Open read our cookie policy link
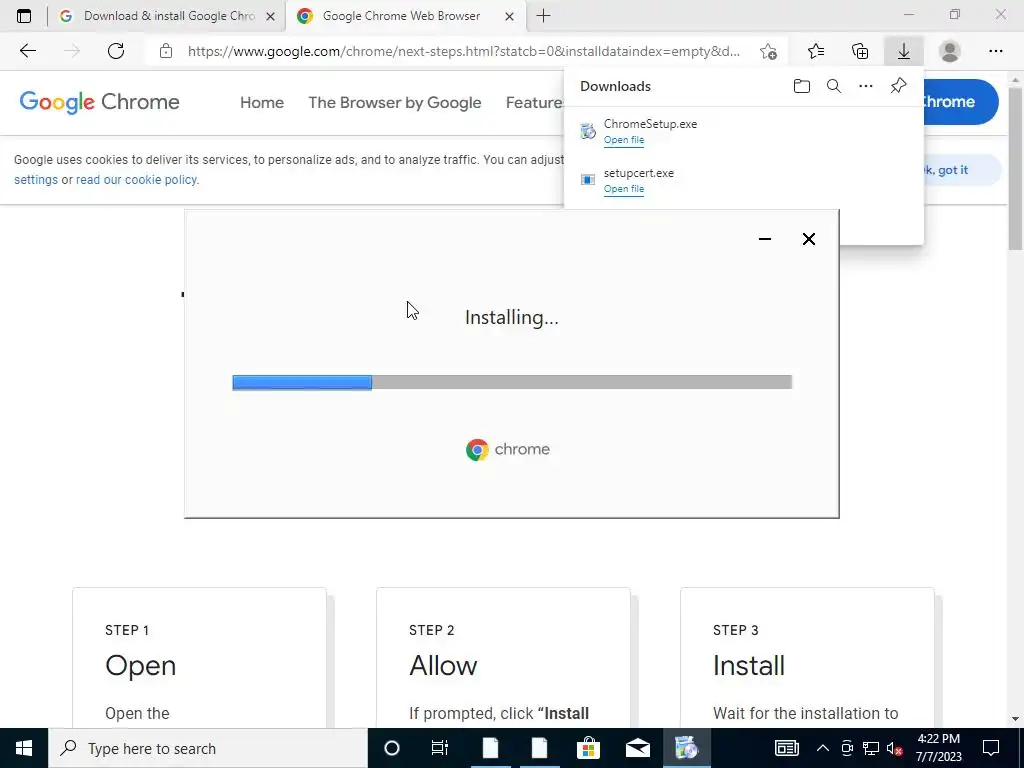1024x768 pixels. (x=136, y=180)
